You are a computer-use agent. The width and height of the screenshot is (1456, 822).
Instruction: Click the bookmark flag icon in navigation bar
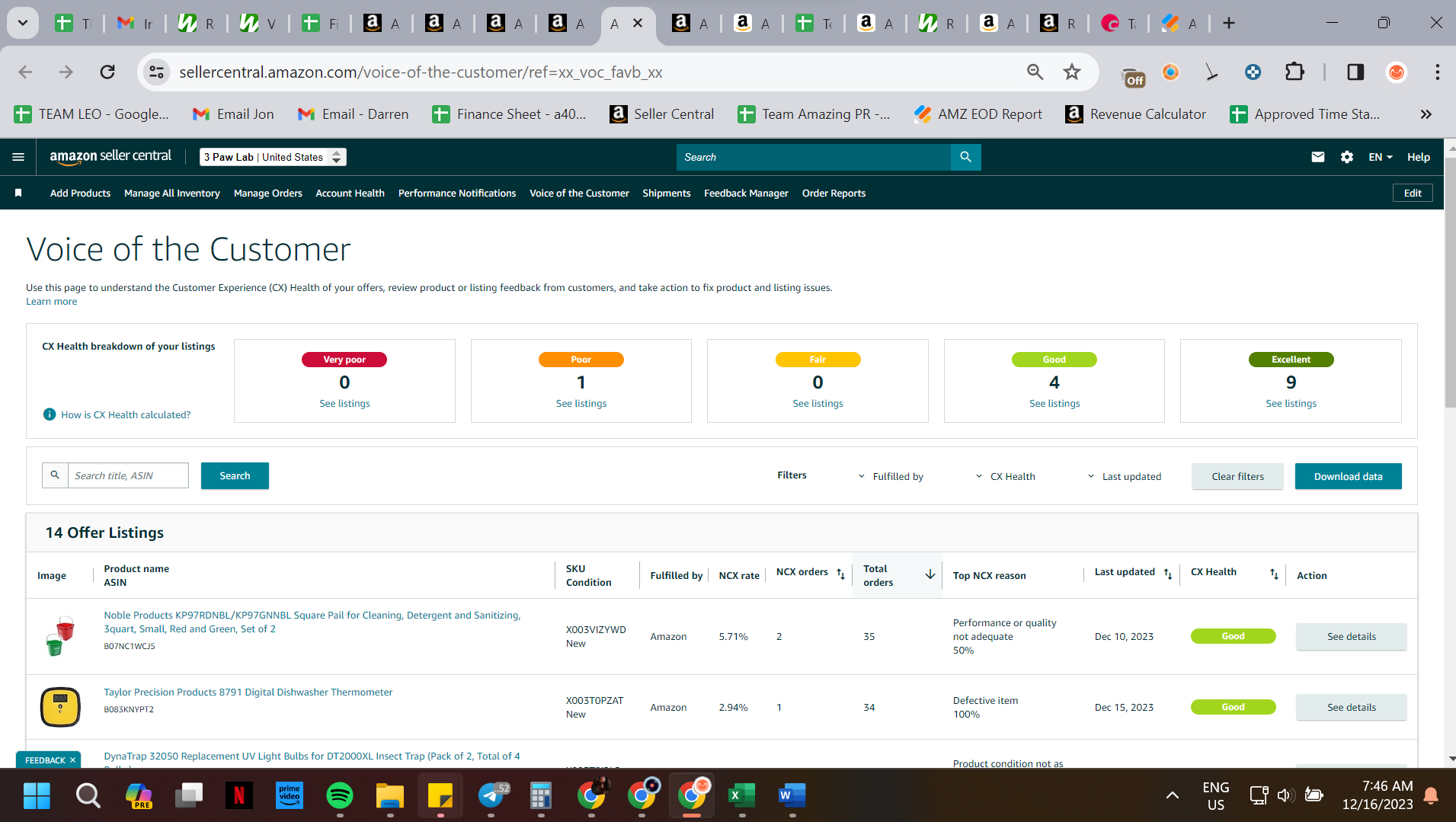(18, 193)
